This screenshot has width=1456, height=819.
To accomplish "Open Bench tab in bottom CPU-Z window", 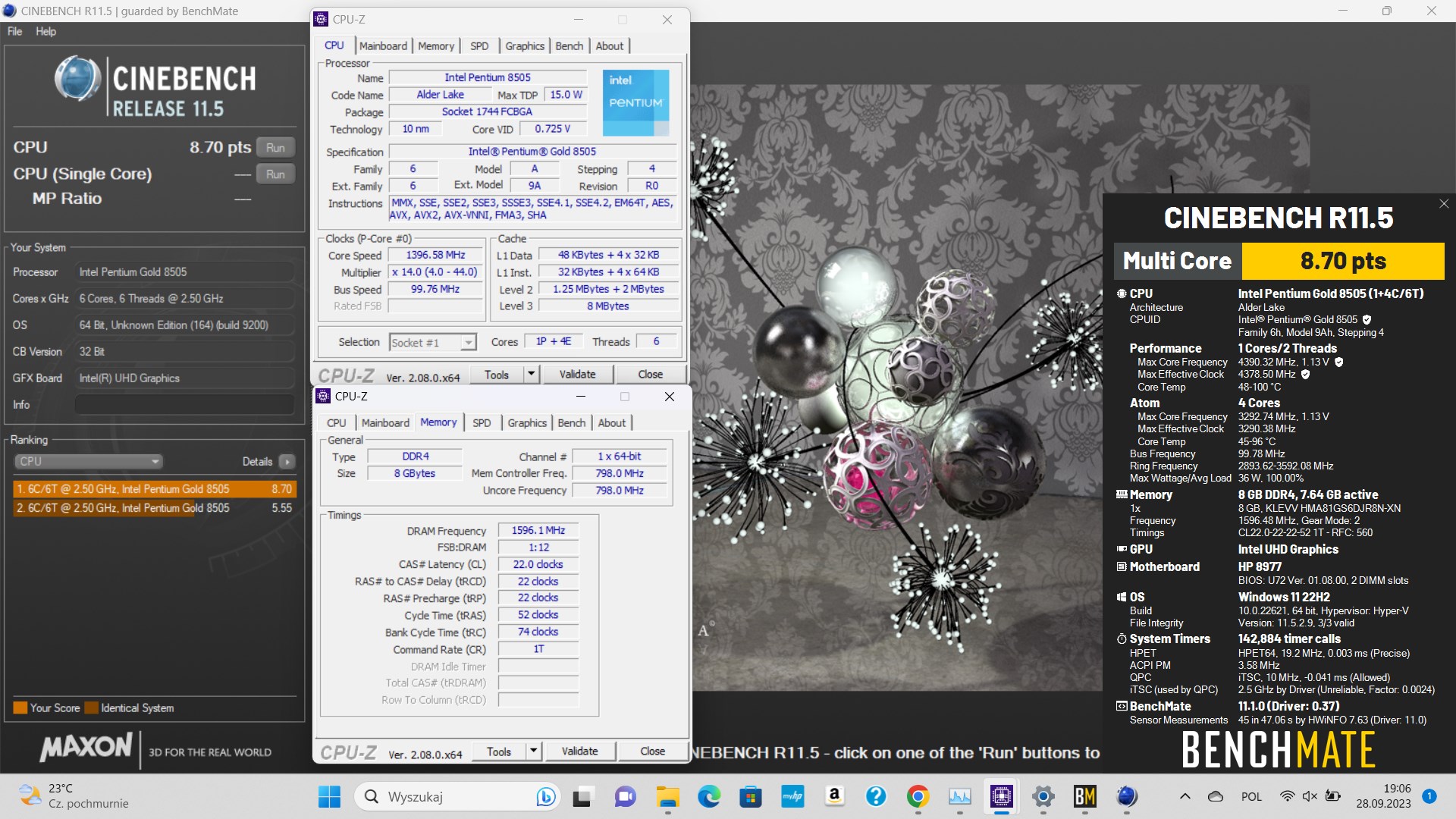I will tap(571, 422).
